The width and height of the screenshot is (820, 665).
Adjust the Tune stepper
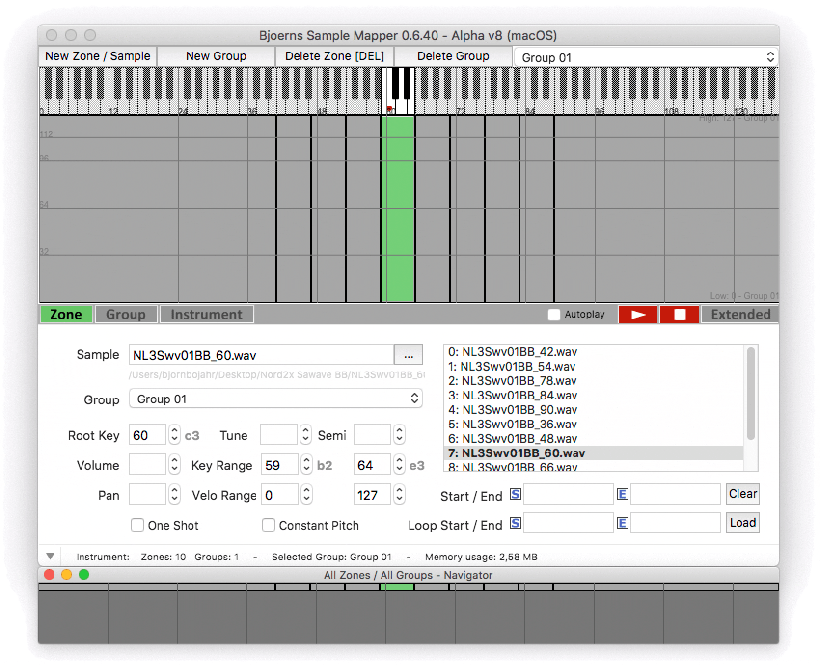tap(306, 435)
